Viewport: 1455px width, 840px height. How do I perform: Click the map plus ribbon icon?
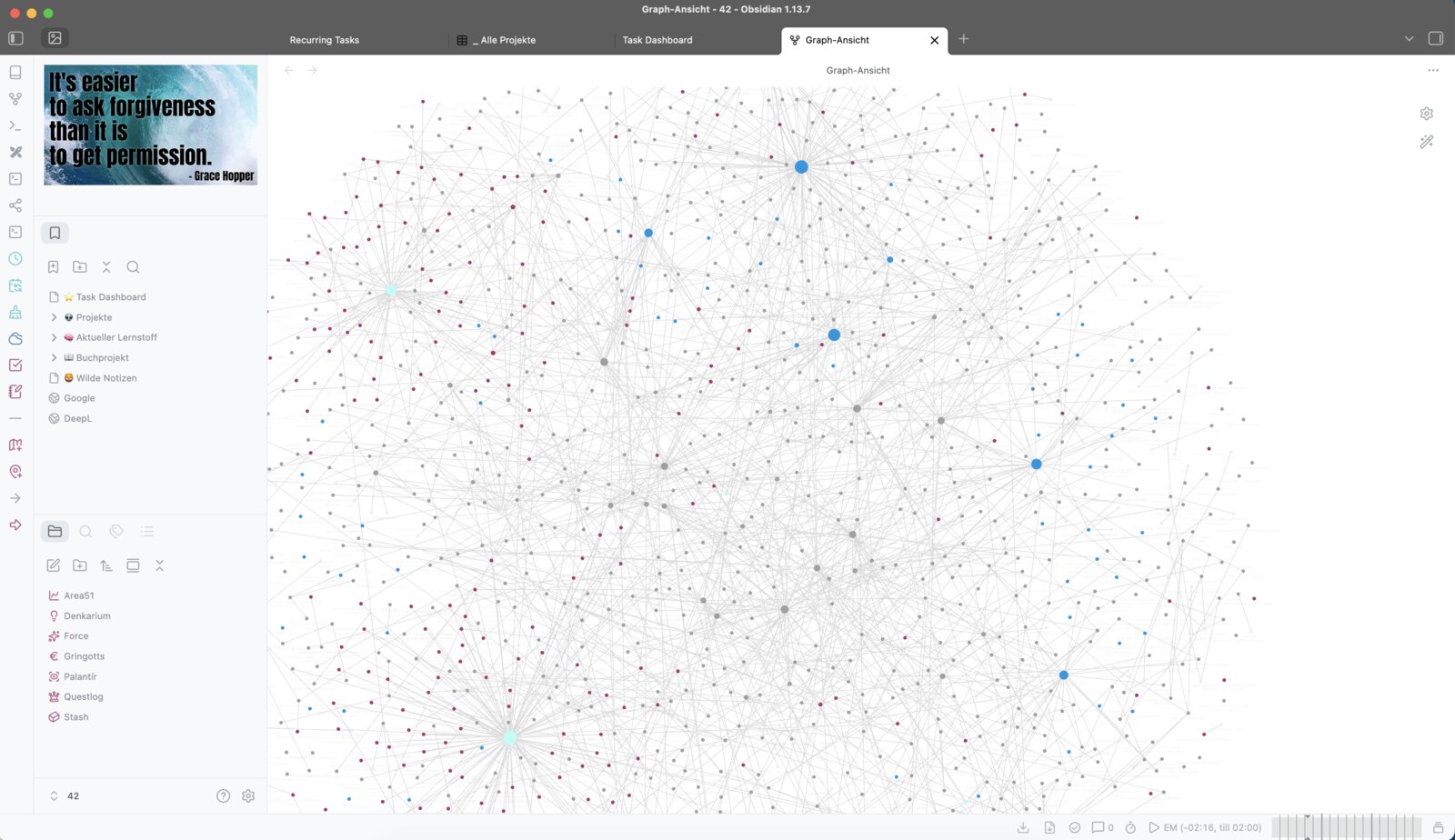tap(15, 445)
